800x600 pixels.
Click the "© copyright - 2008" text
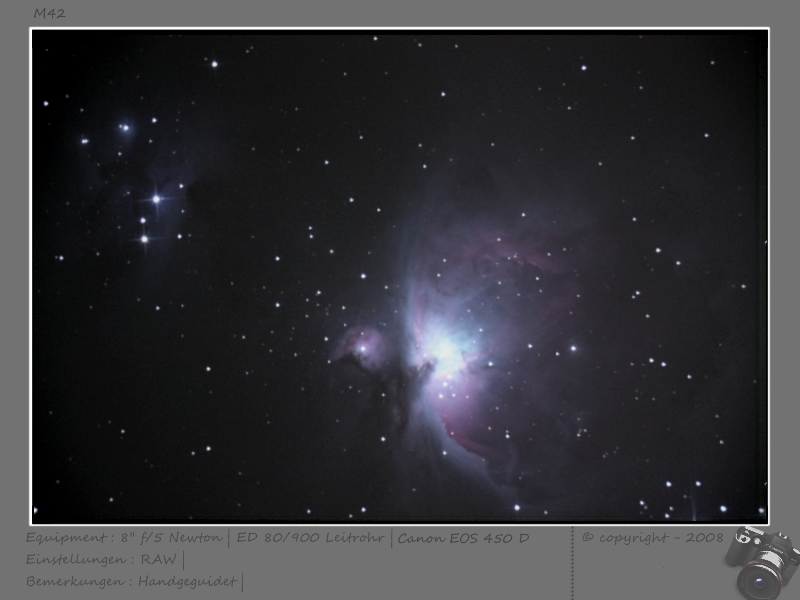pos(653,538)
